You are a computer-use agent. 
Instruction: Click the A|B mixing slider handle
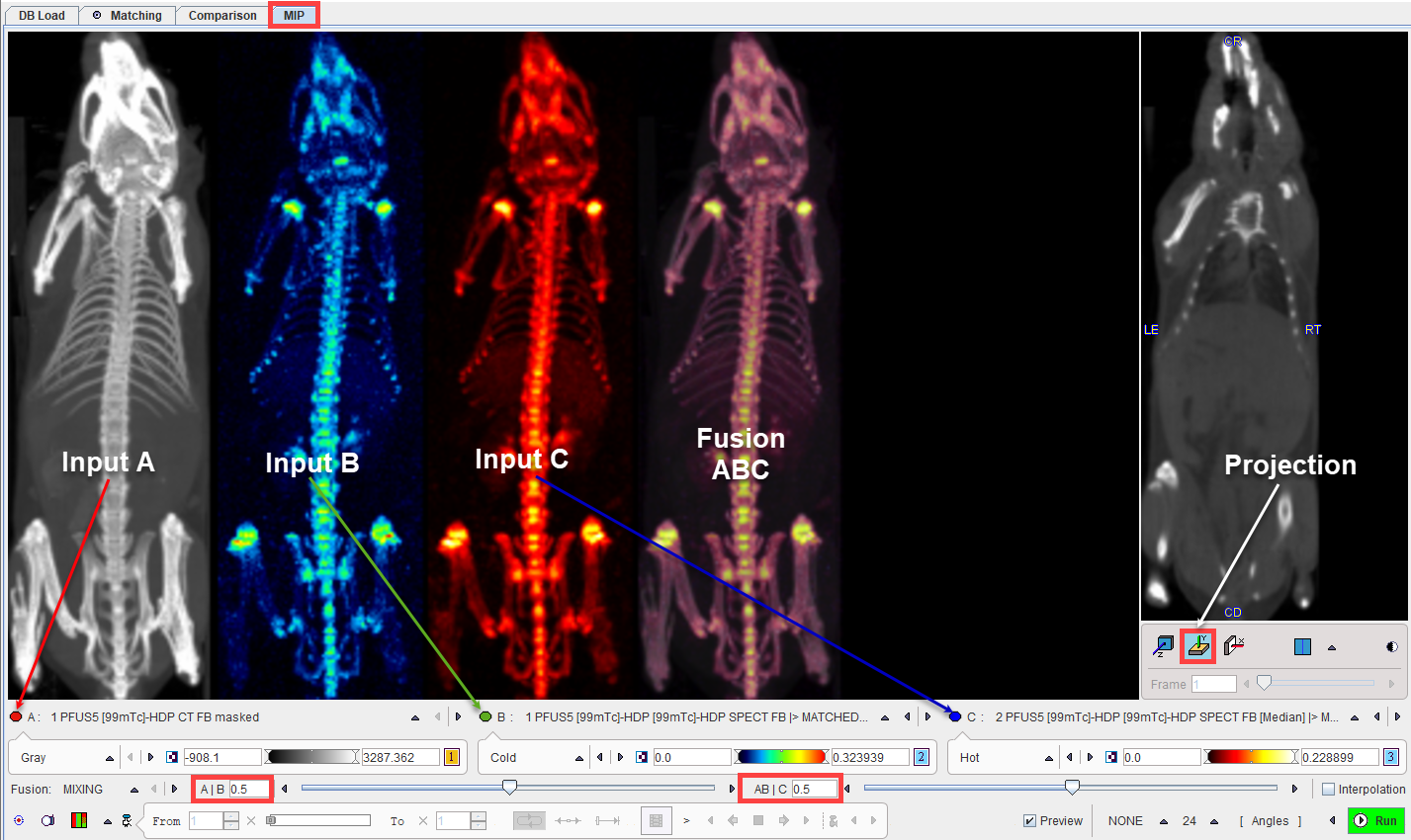pos(509,788)
